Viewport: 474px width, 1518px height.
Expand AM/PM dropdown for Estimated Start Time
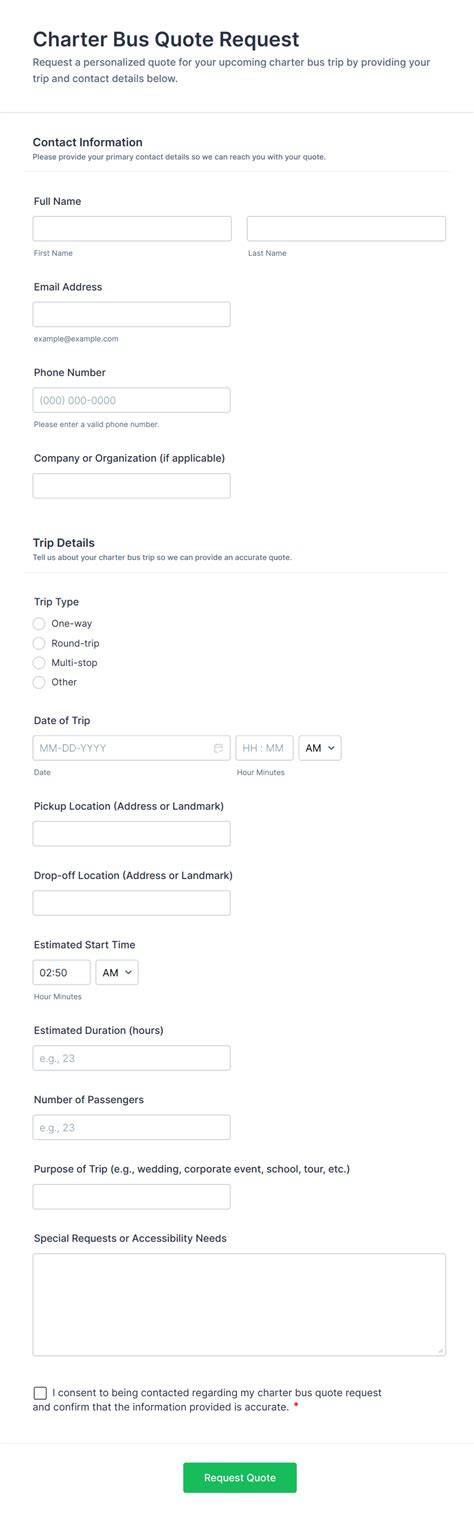(117, 973)
